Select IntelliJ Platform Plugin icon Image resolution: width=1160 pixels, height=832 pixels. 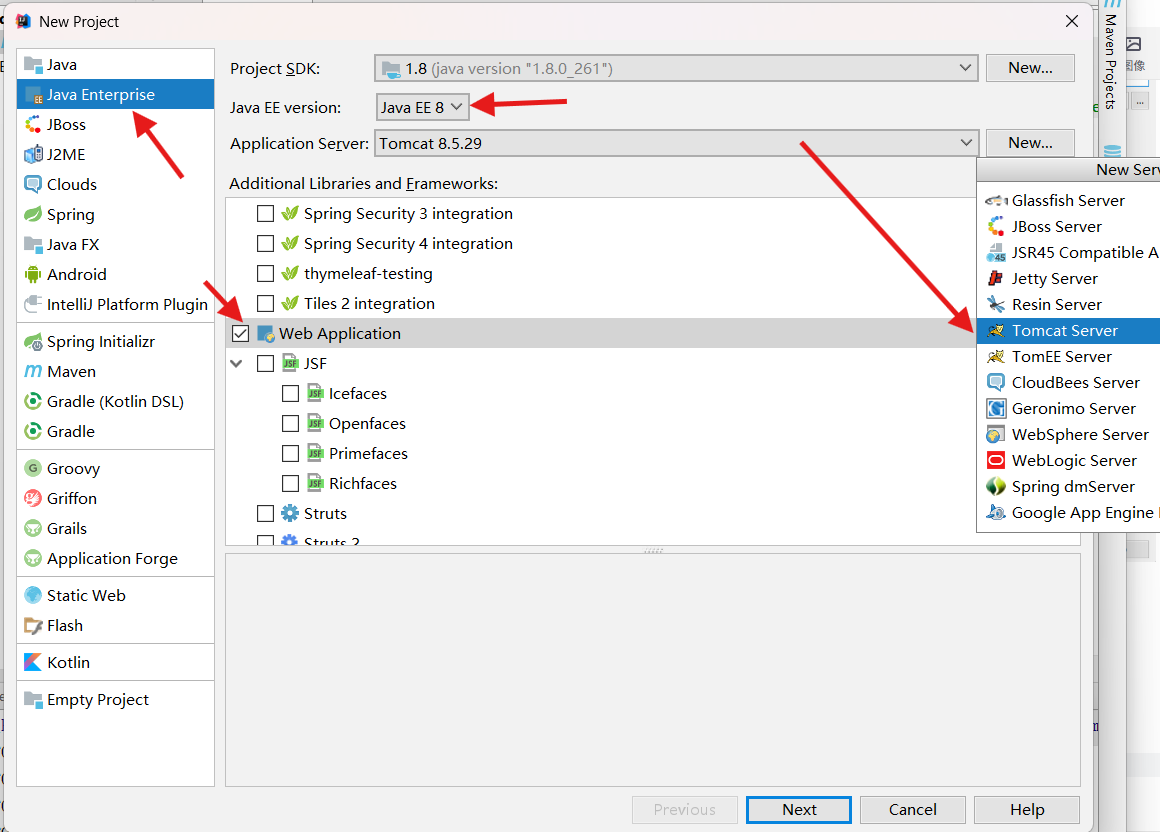(x=33, y=305)
